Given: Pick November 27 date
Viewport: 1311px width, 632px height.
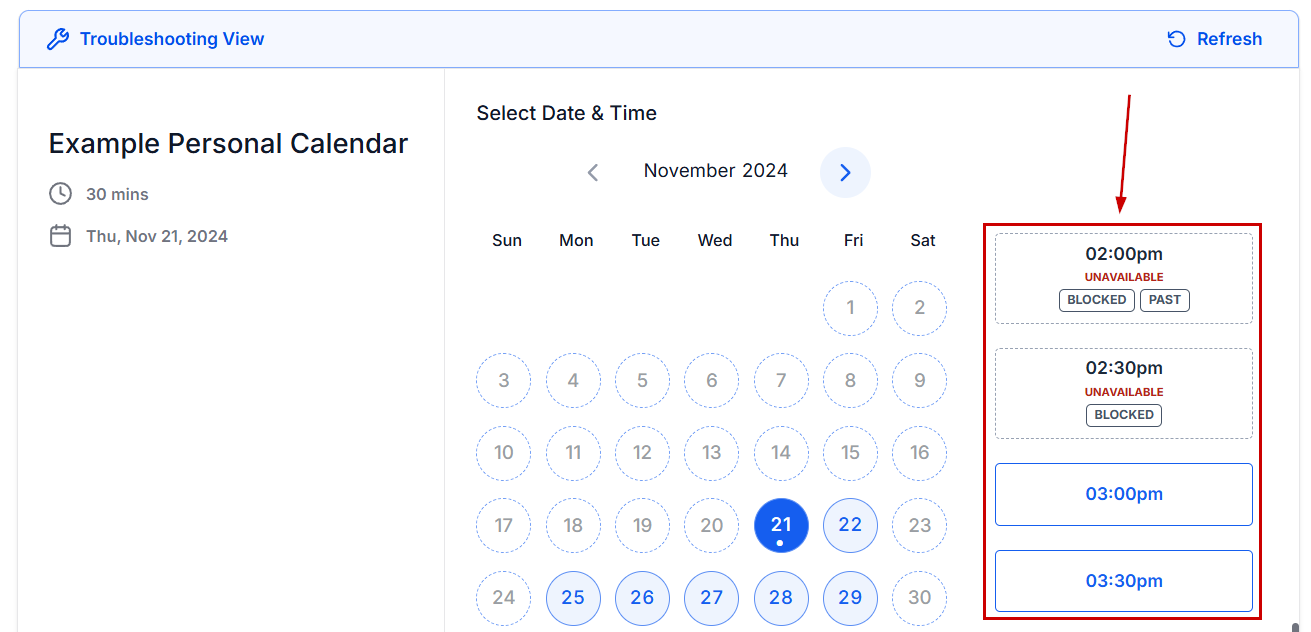Looking at the screenshot, I should click(x=711, y=597).
